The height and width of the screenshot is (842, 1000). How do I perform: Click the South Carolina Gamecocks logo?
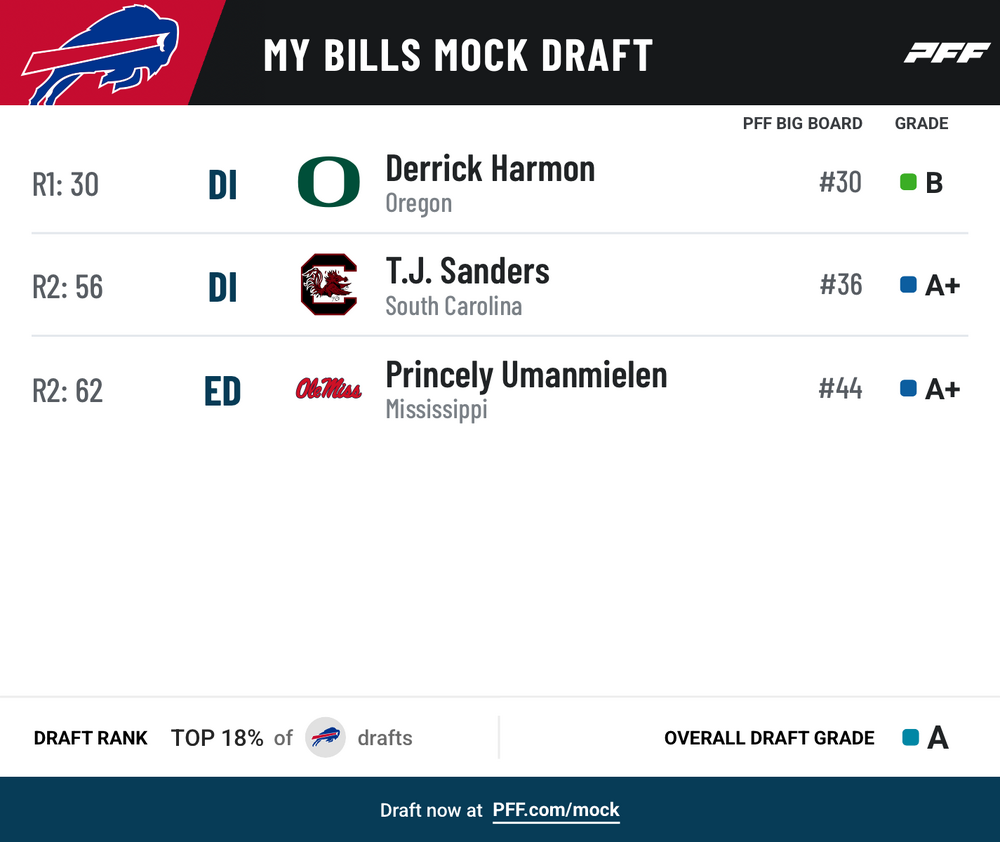pyautogui.click(x=328, y=284)
